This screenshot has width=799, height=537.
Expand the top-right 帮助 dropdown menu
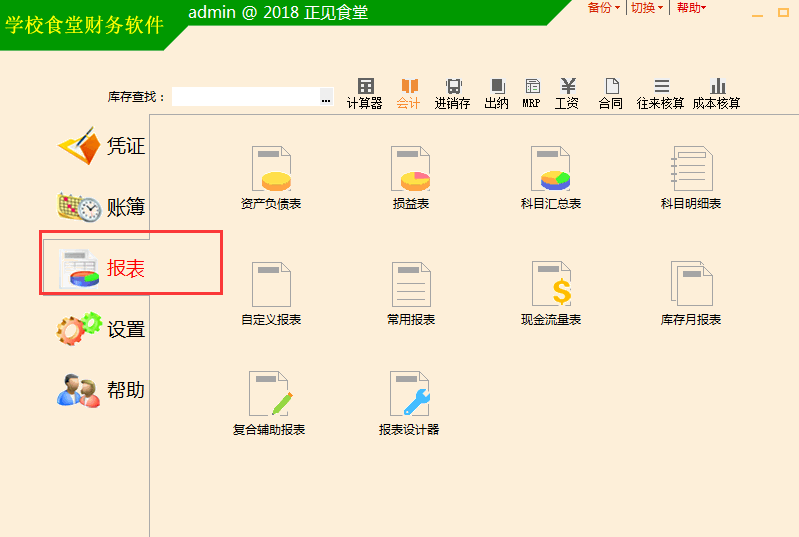coord(691,8)
